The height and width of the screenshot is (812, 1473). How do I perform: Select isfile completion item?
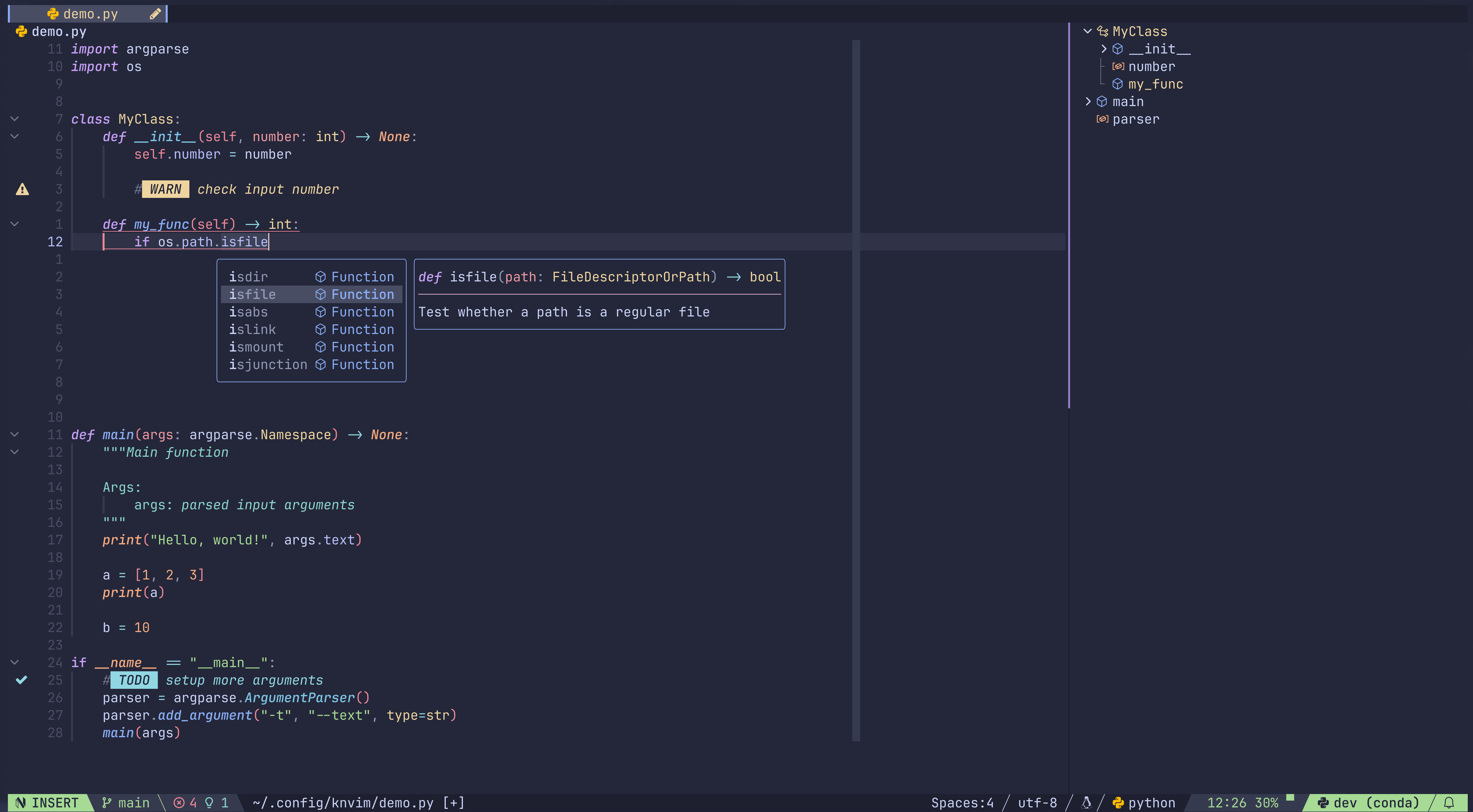click(312, 295)
